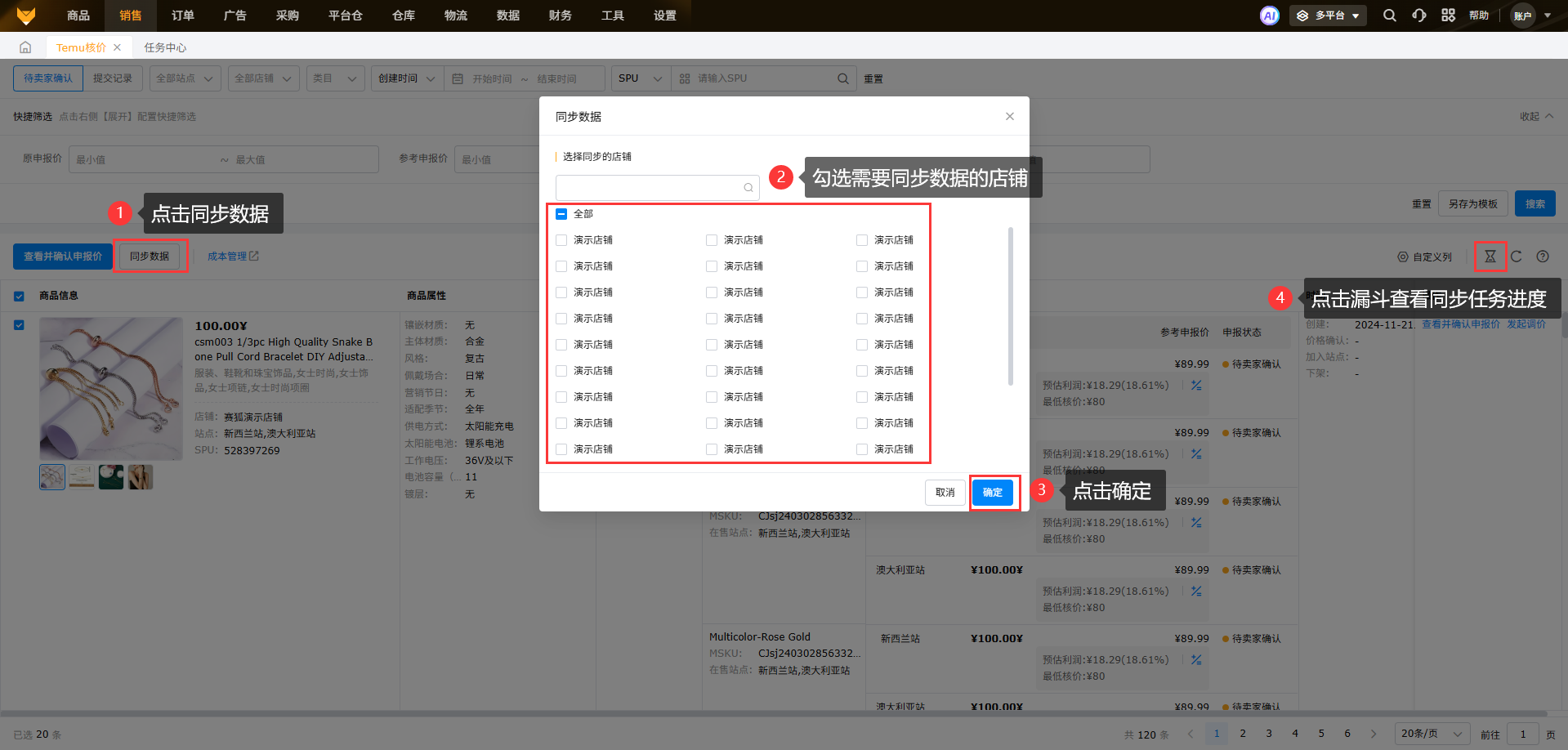Click the store list scrollbar in dialog

tap(1011, 306)
